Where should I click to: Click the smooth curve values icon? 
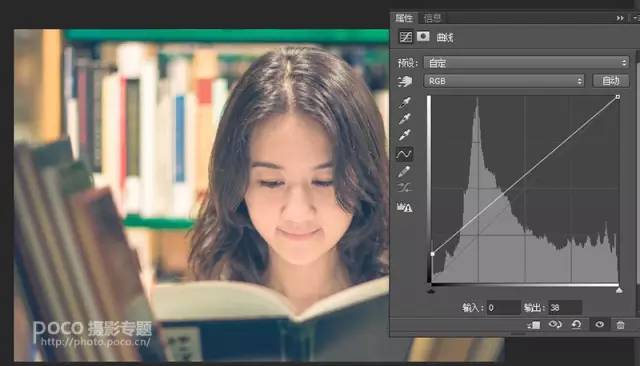point(404,188)
